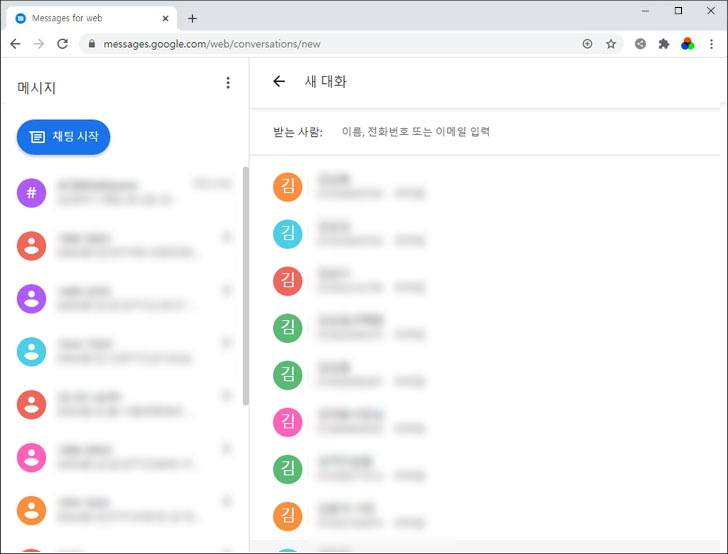This screenshot has width=728, height=554.
Task: Click the browser forward arrow
Action: (39, 44)
